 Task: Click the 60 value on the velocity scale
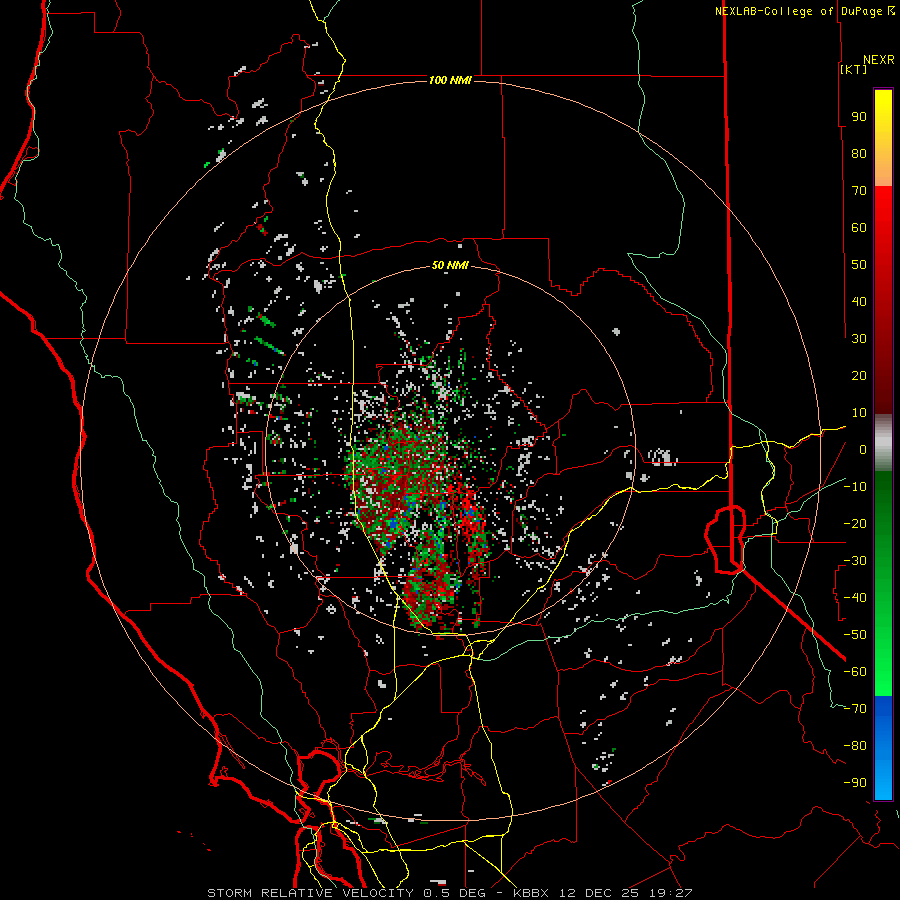point(859,227)
